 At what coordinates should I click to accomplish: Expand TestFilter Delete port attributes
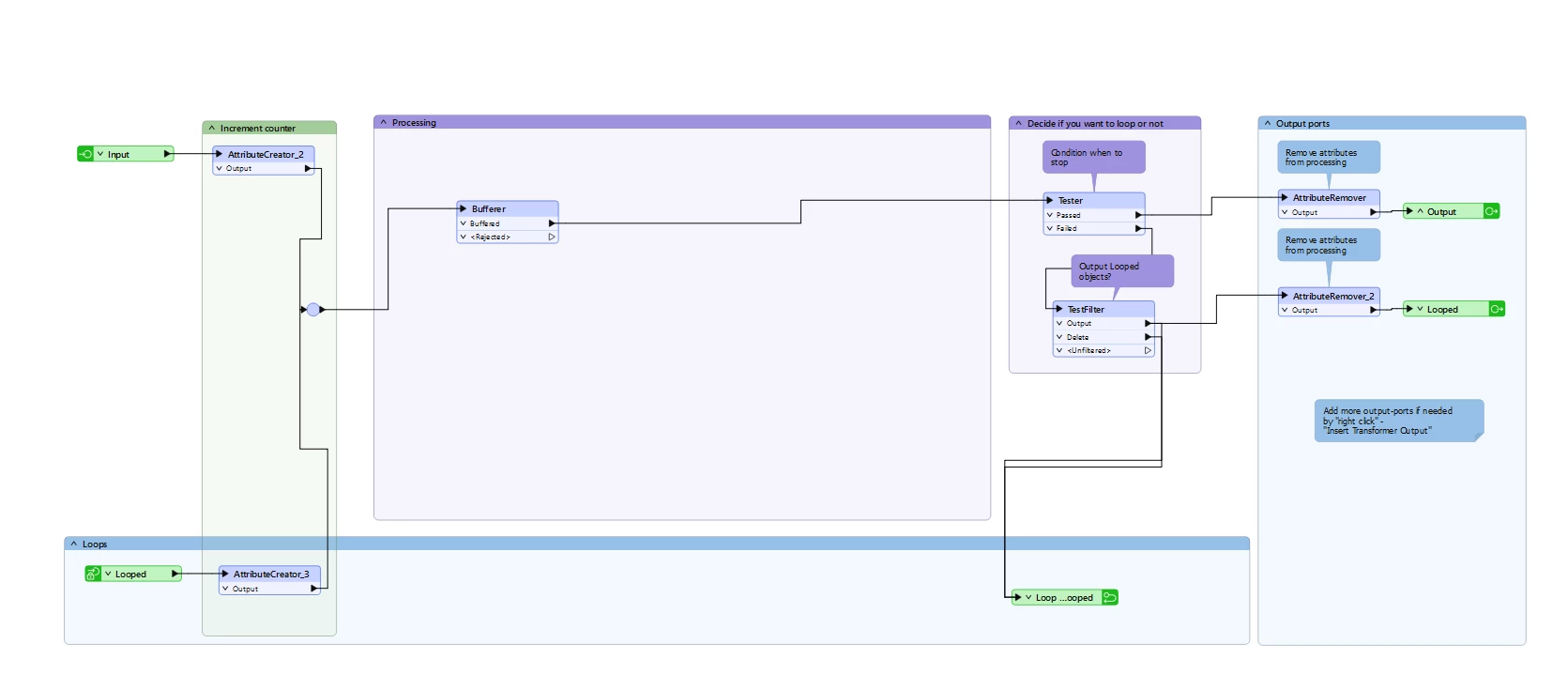pyautogui.click(x=1059, y=337)
